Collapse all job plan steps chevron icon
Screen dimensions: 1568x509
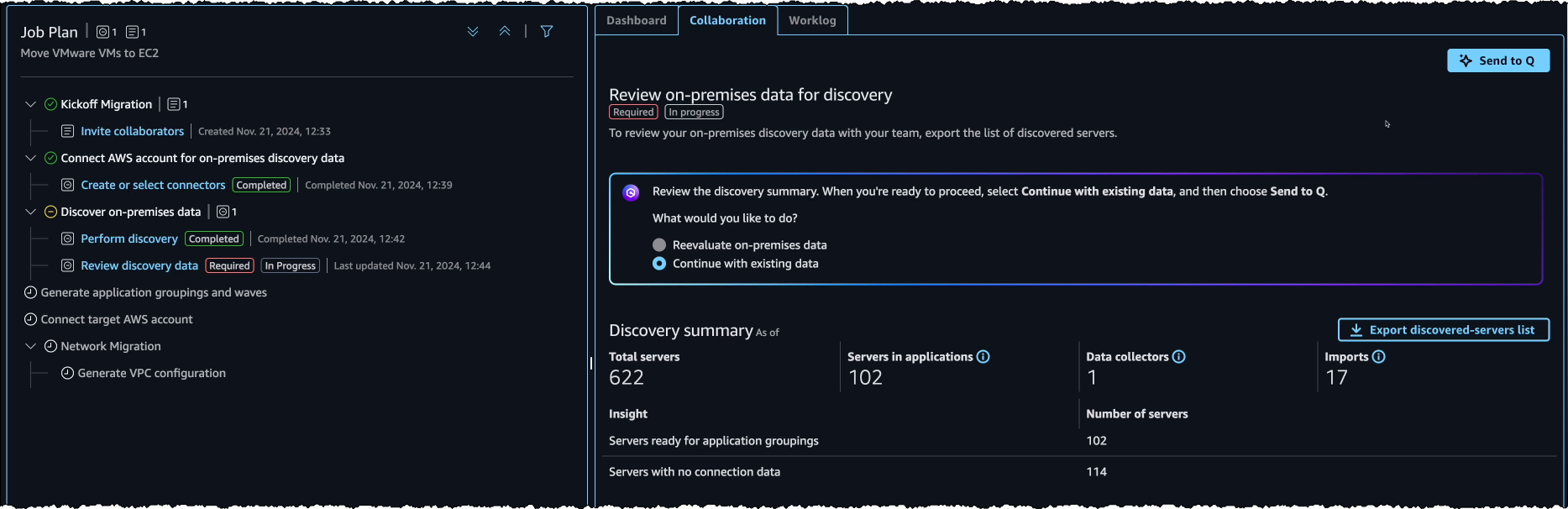point(505,31)
